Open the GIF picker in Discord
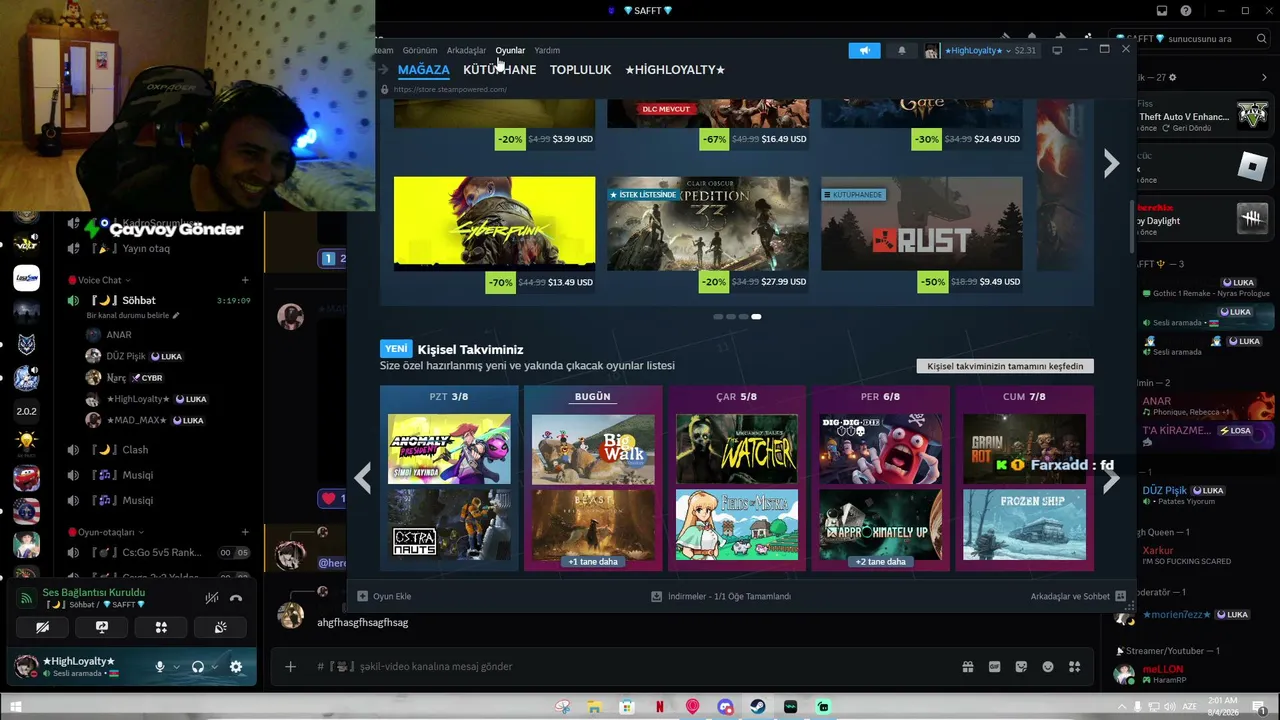 (995, 666)
